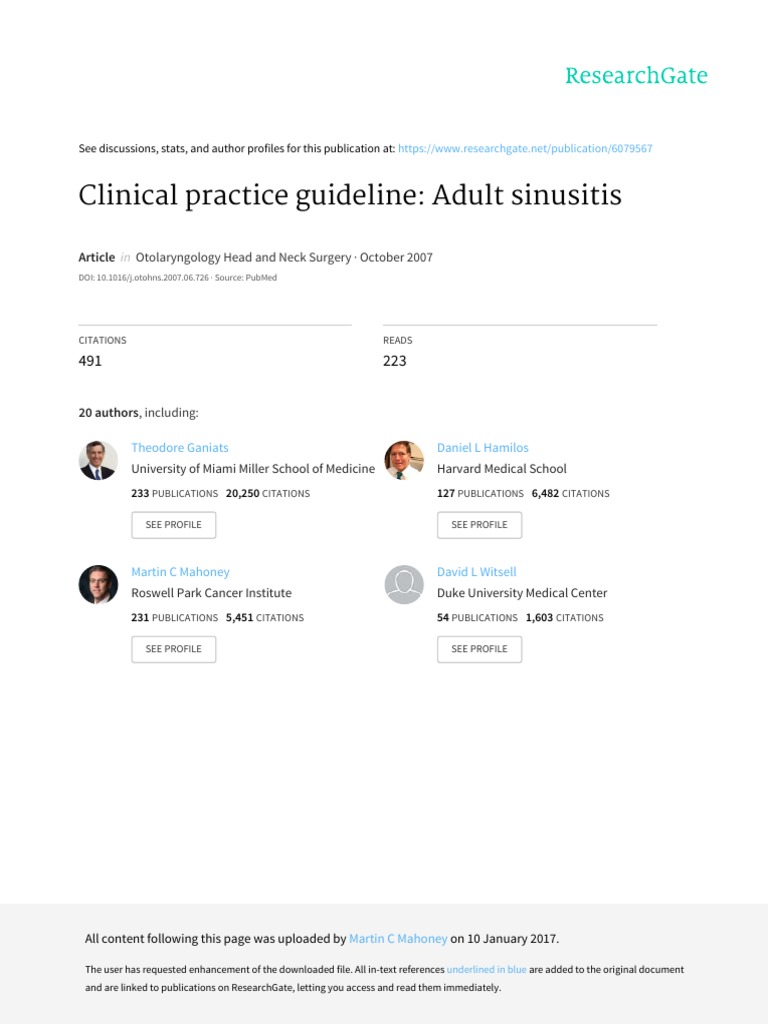Click SEE PROFILE under Theodore Ganiats
This screenshot has height=1024, width=768.
[174, 524]
